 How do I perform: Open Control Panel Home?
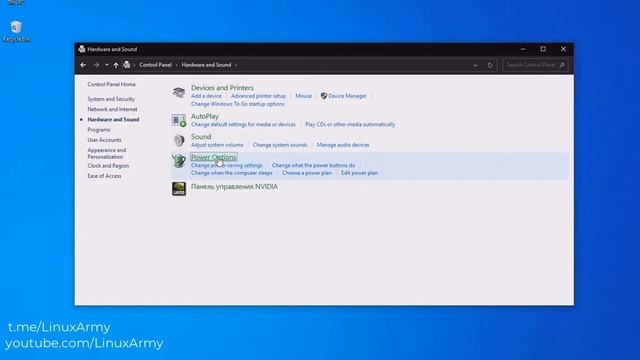[111, 84]
